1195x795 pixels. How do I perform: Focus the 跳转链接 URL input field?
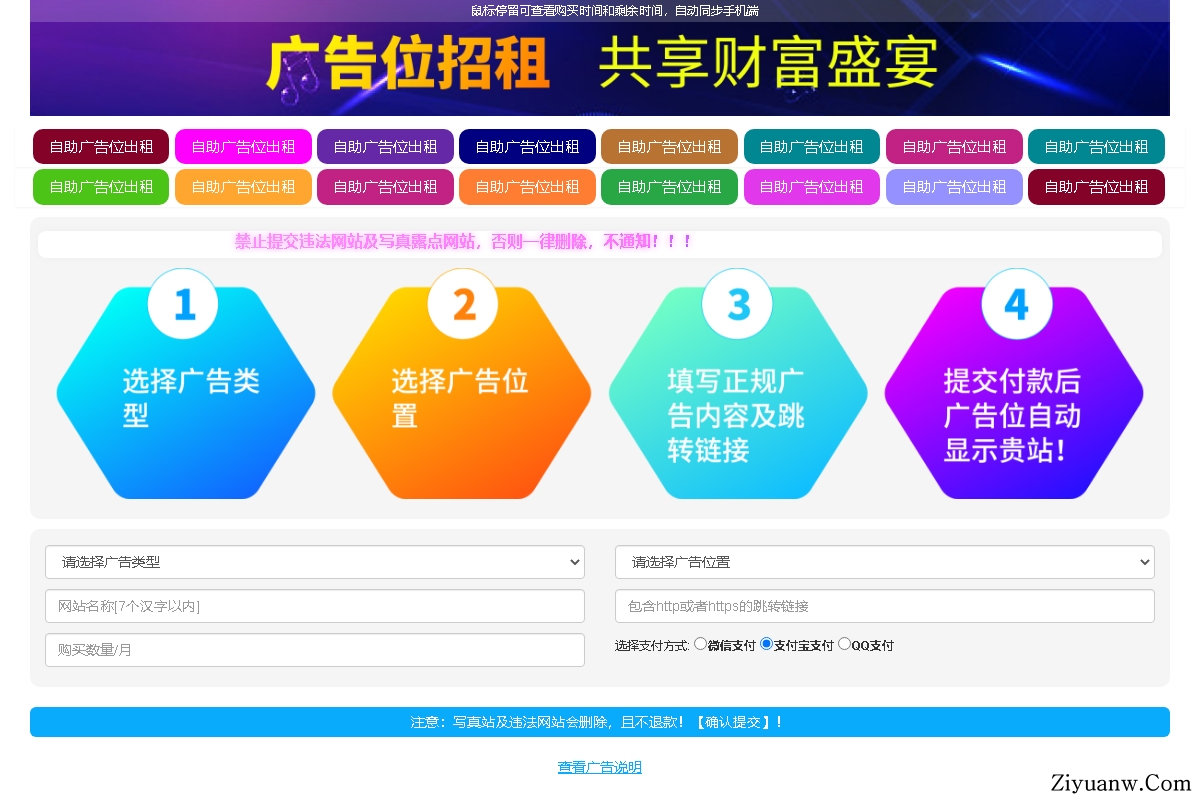(x=884, y=606)
